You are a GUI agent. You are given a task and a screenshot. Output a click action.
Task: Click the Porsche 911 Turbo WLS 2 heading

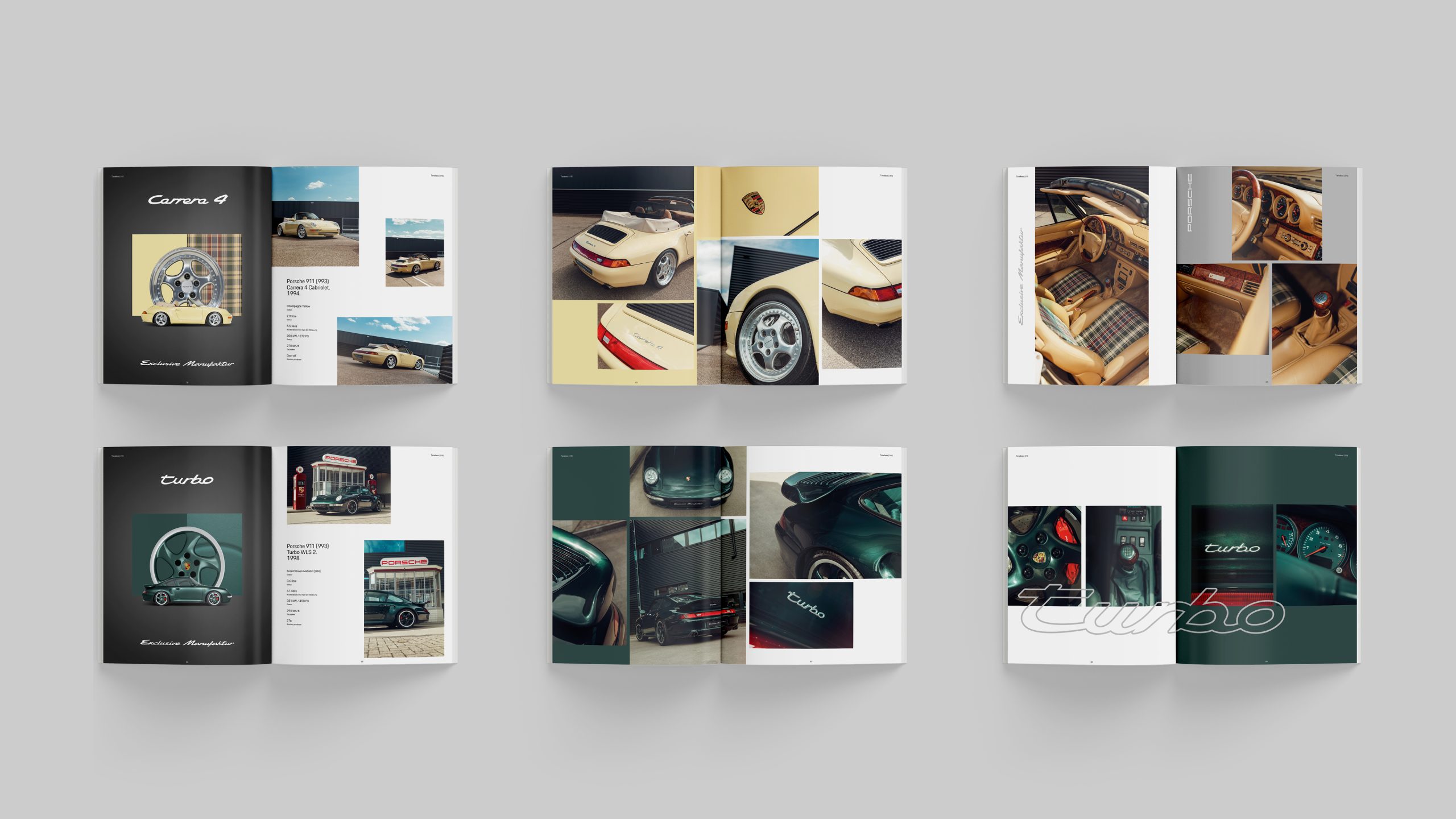308,552
